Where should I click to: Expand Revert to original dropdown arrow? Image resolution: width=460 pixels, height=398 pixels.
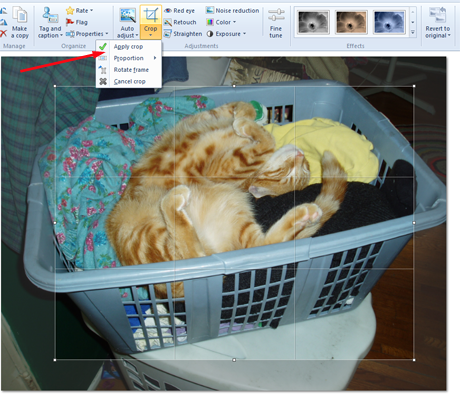(449, 35)
